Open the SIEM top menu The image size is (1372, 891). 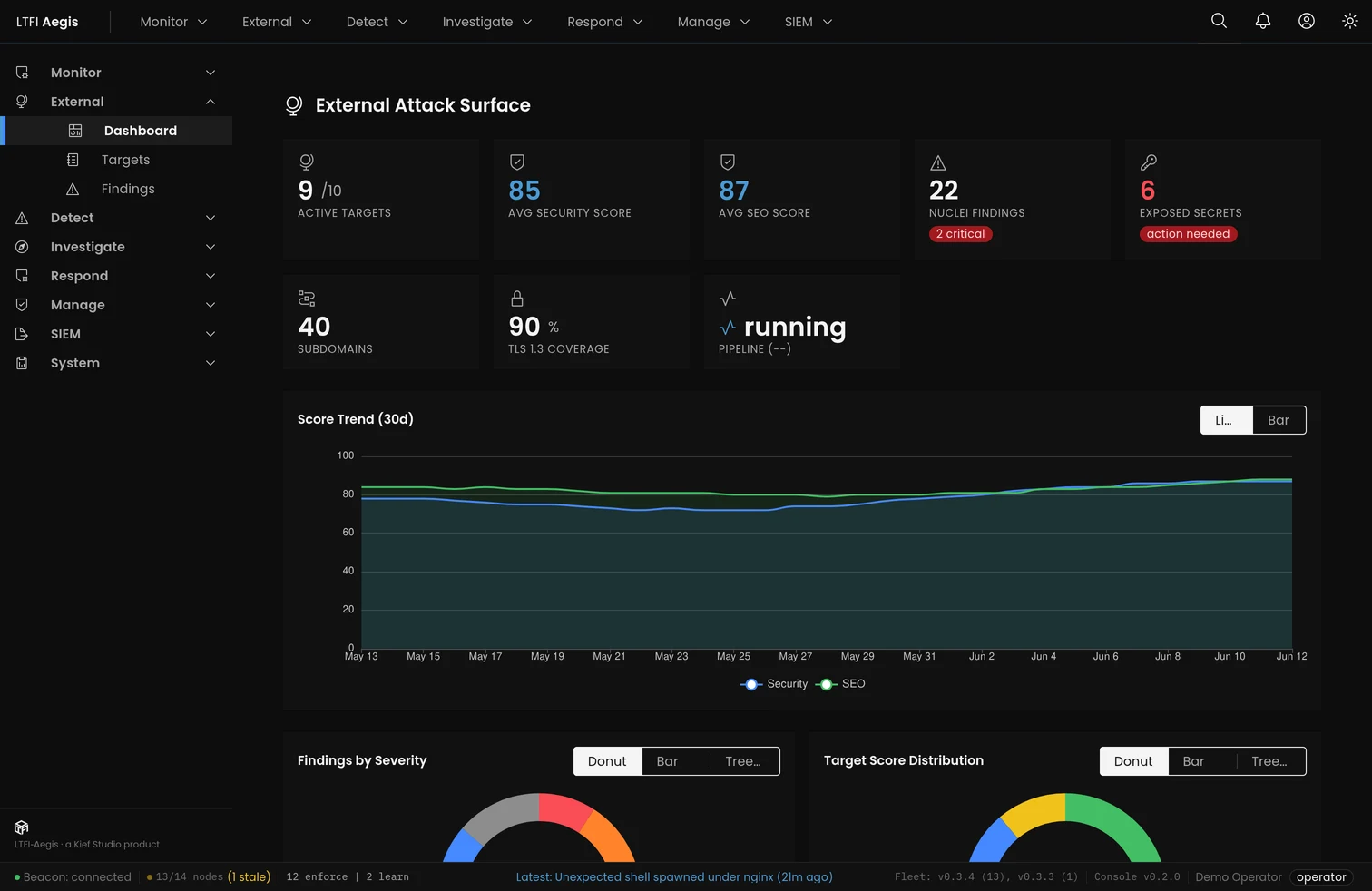(x=808, y=22)
